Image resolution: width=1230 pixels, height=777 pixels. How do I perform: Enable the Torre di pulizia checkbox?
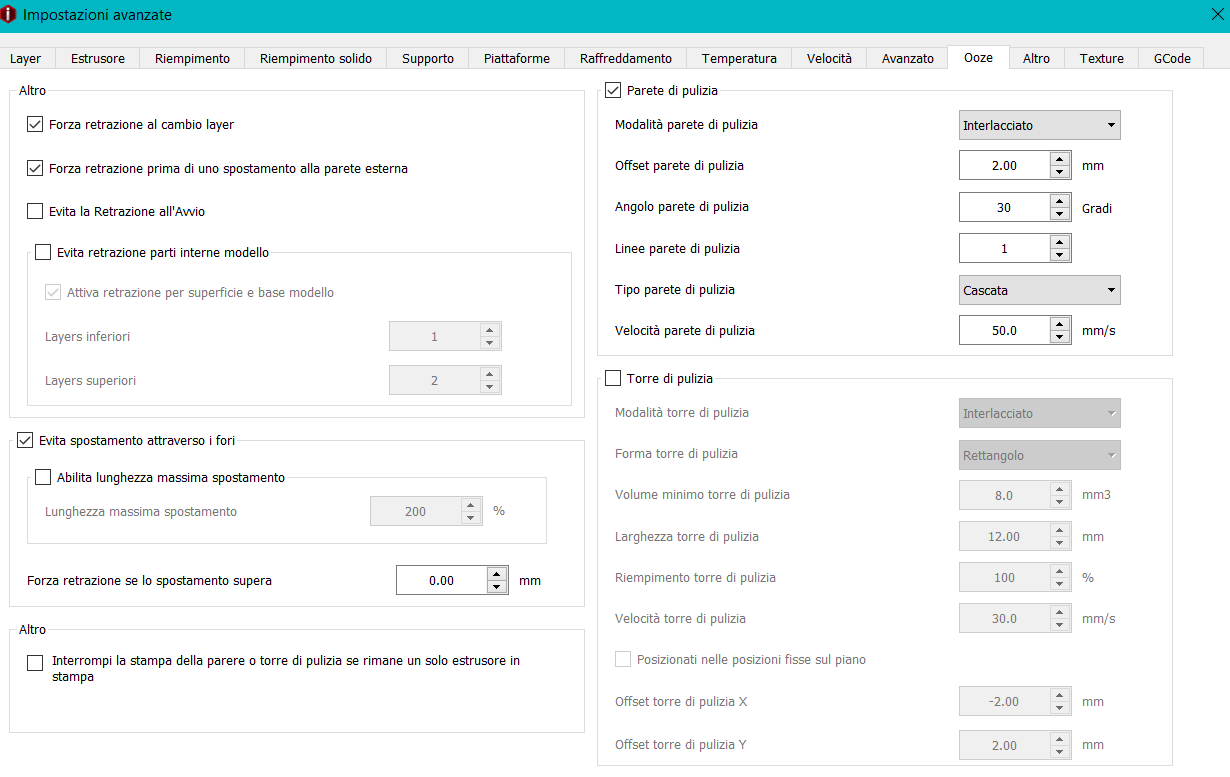pos(613,378)
